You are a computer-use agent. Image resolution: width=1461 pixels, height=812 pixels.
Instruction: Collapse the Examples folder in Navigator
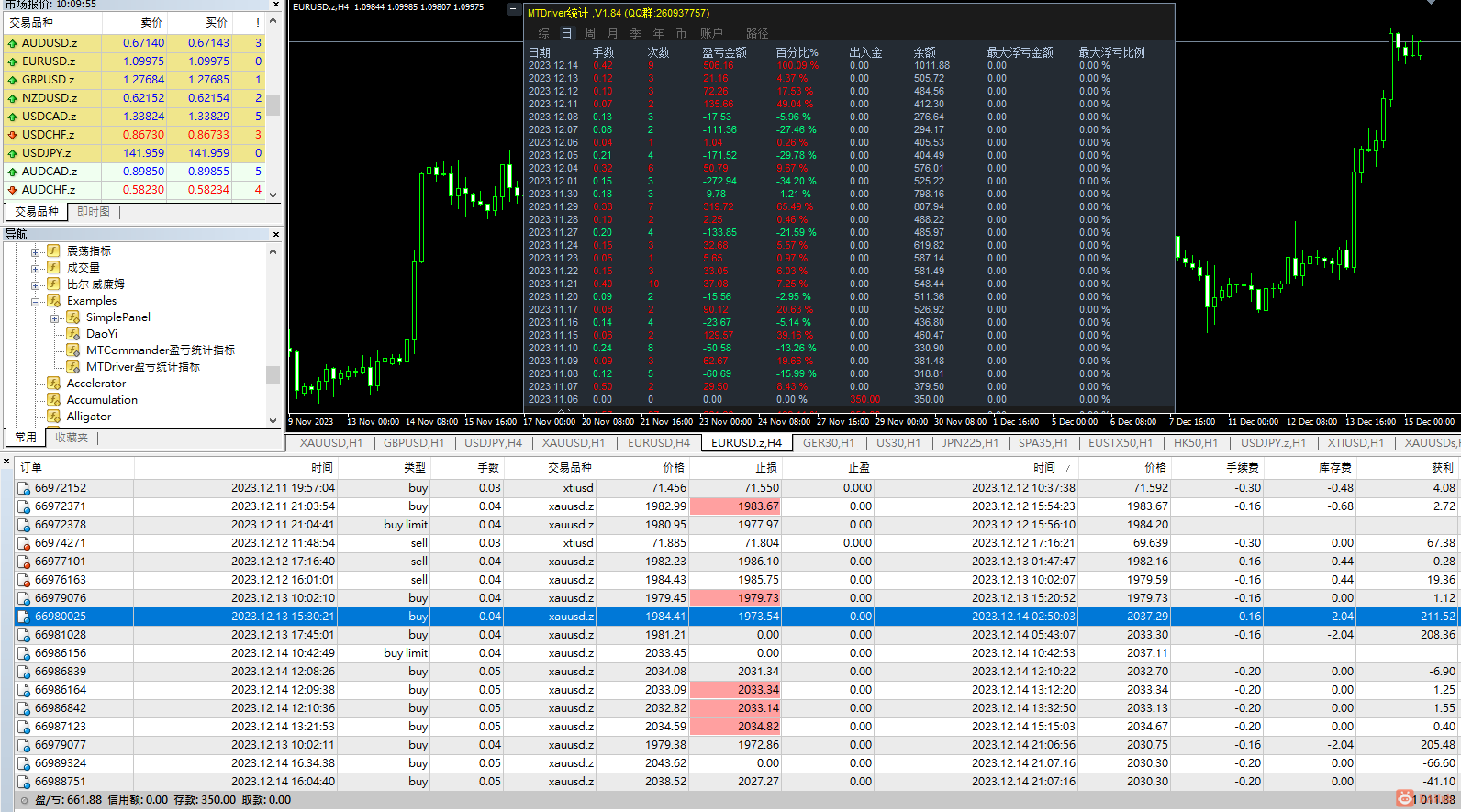point(35,301)
